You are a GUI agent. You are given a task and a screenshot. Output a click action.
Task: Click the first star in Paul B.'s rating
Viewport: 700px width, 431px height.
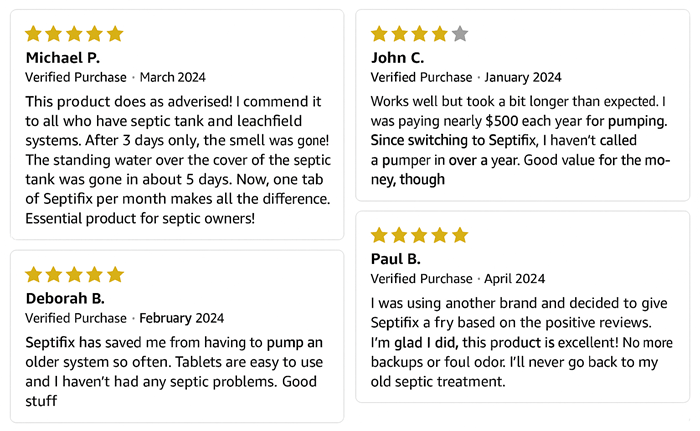pyautogui.click(x=380, y=236)
